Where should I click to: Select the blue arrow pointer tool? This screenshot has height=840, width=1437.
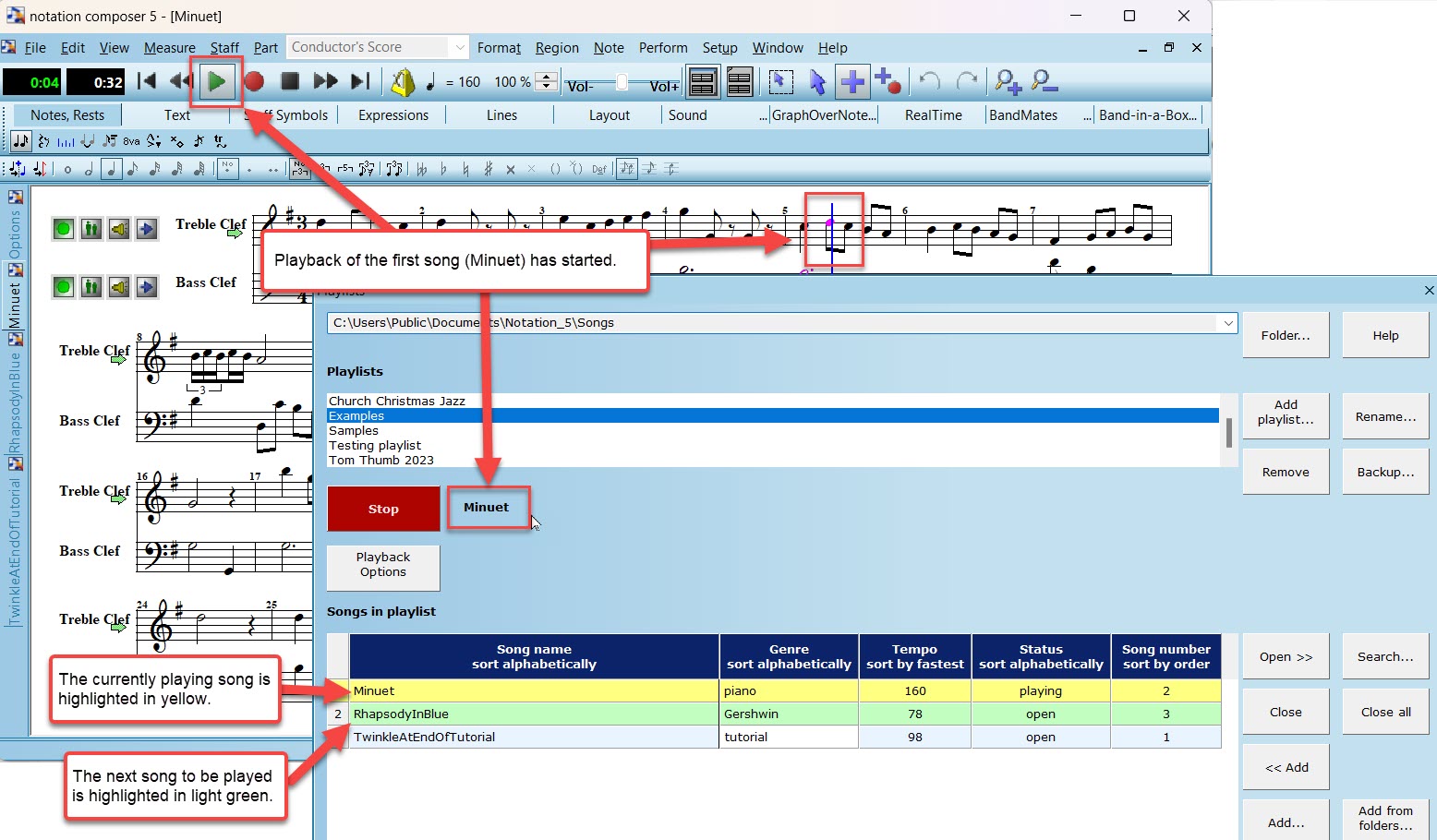(816, 82)
